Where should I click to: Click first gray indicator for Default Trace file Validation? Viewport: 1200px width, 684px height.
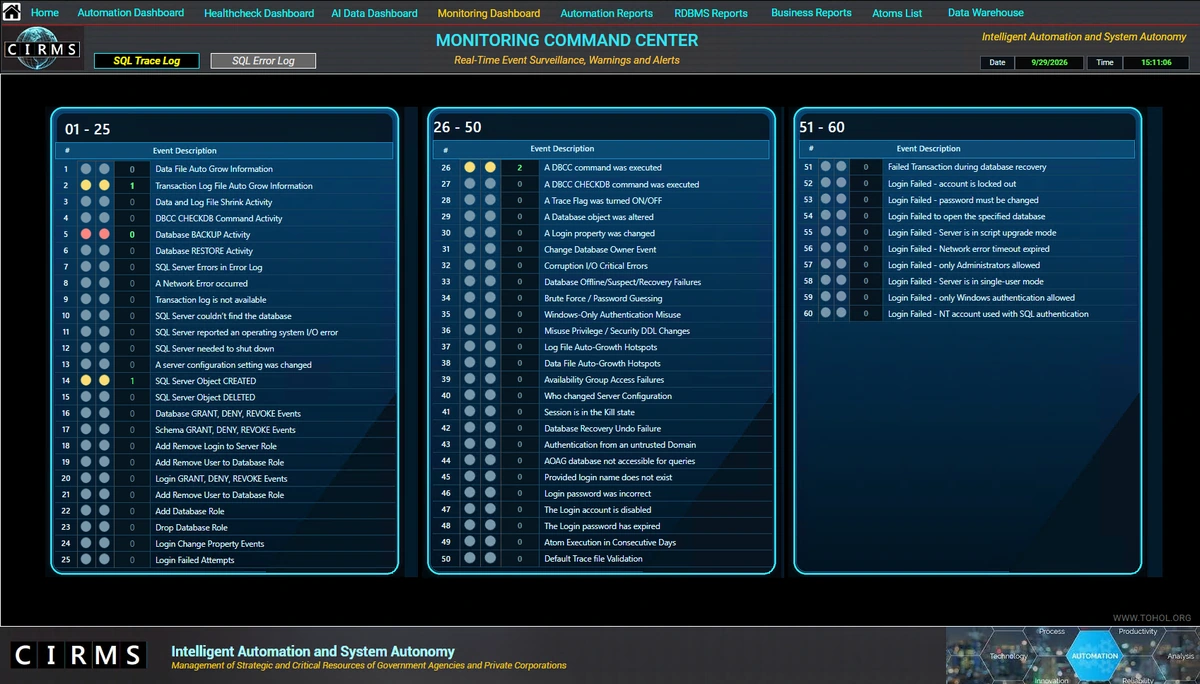pyautogui.click(x=470, y=559)
